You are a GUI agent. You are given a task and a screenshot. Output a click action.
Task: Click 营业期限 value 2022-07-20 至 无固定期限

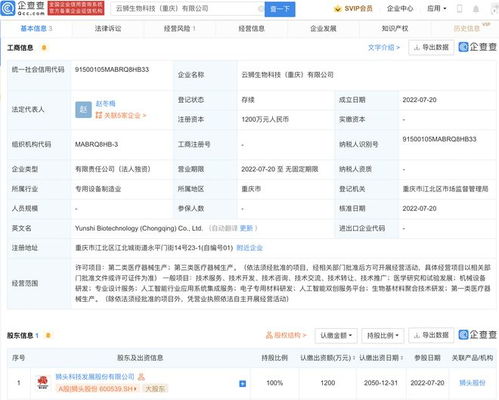(x=280, y=169)
